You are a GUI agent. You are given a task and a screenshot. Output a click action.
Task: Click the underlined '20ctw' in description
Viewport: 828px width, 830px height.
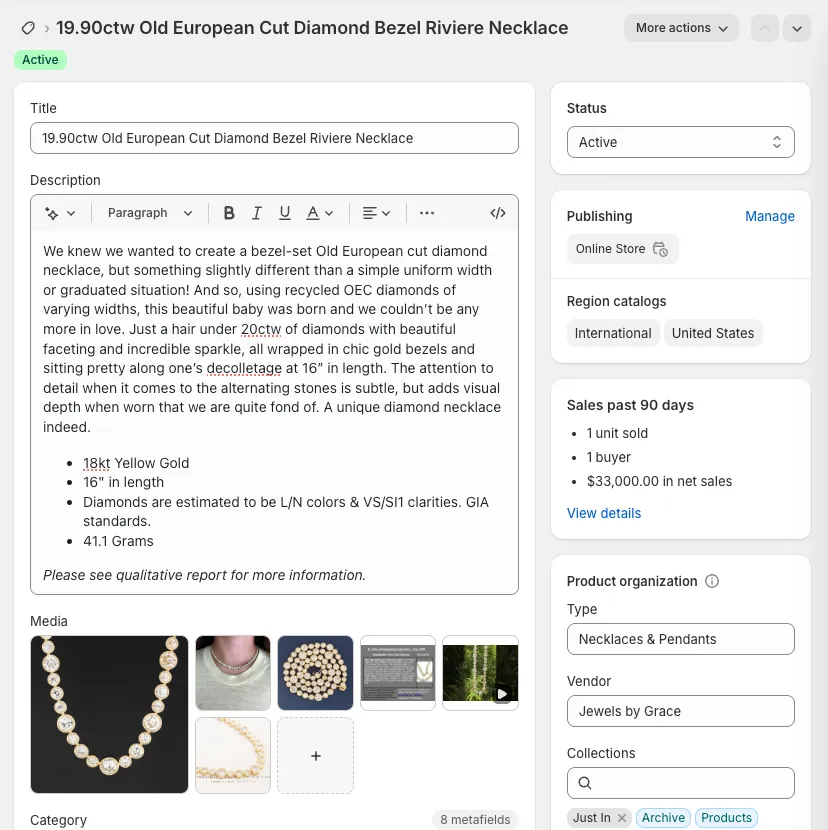[261, 329]
